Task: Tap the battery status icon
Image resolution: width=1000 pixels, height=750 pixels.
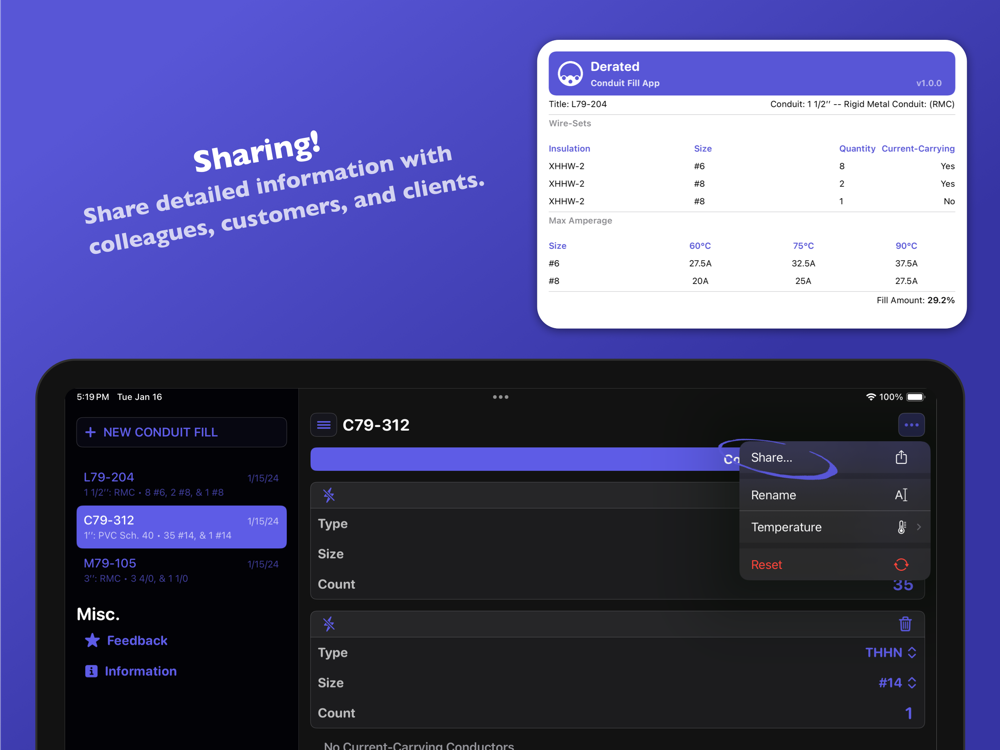Action: (x=915, y=397)
